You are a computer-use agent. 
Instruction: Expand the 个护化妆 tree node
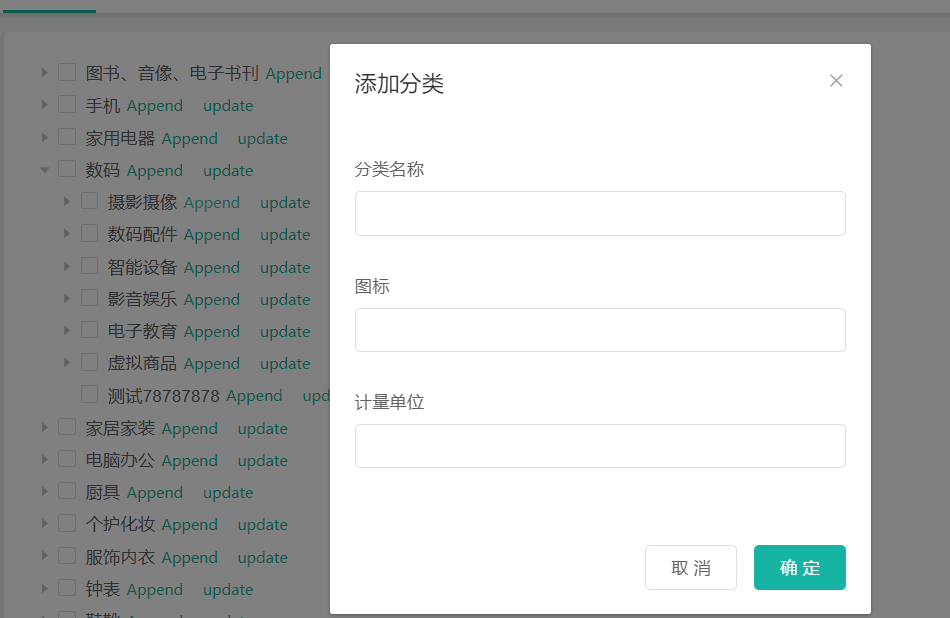coord(44,524)
